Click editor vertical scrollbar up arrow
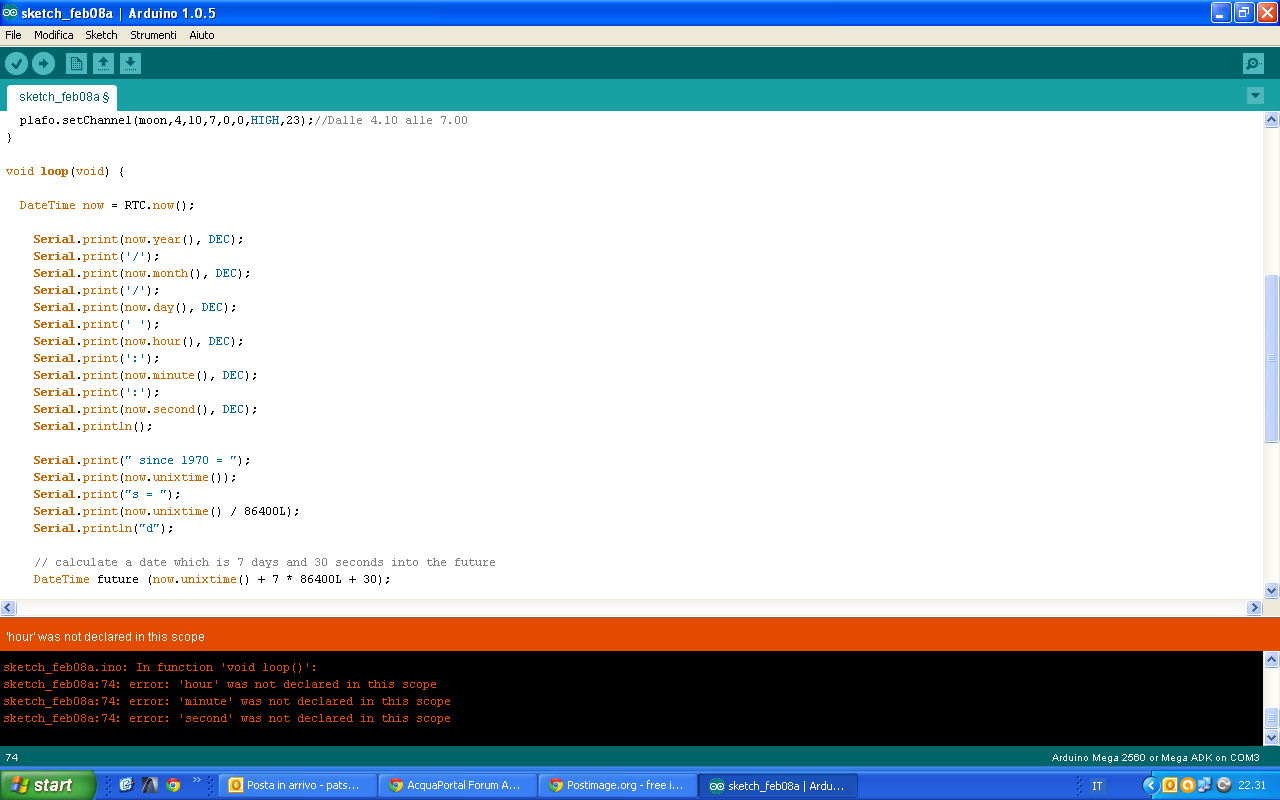Screen dimensions: 1280x800 [x=1272, y=120]
